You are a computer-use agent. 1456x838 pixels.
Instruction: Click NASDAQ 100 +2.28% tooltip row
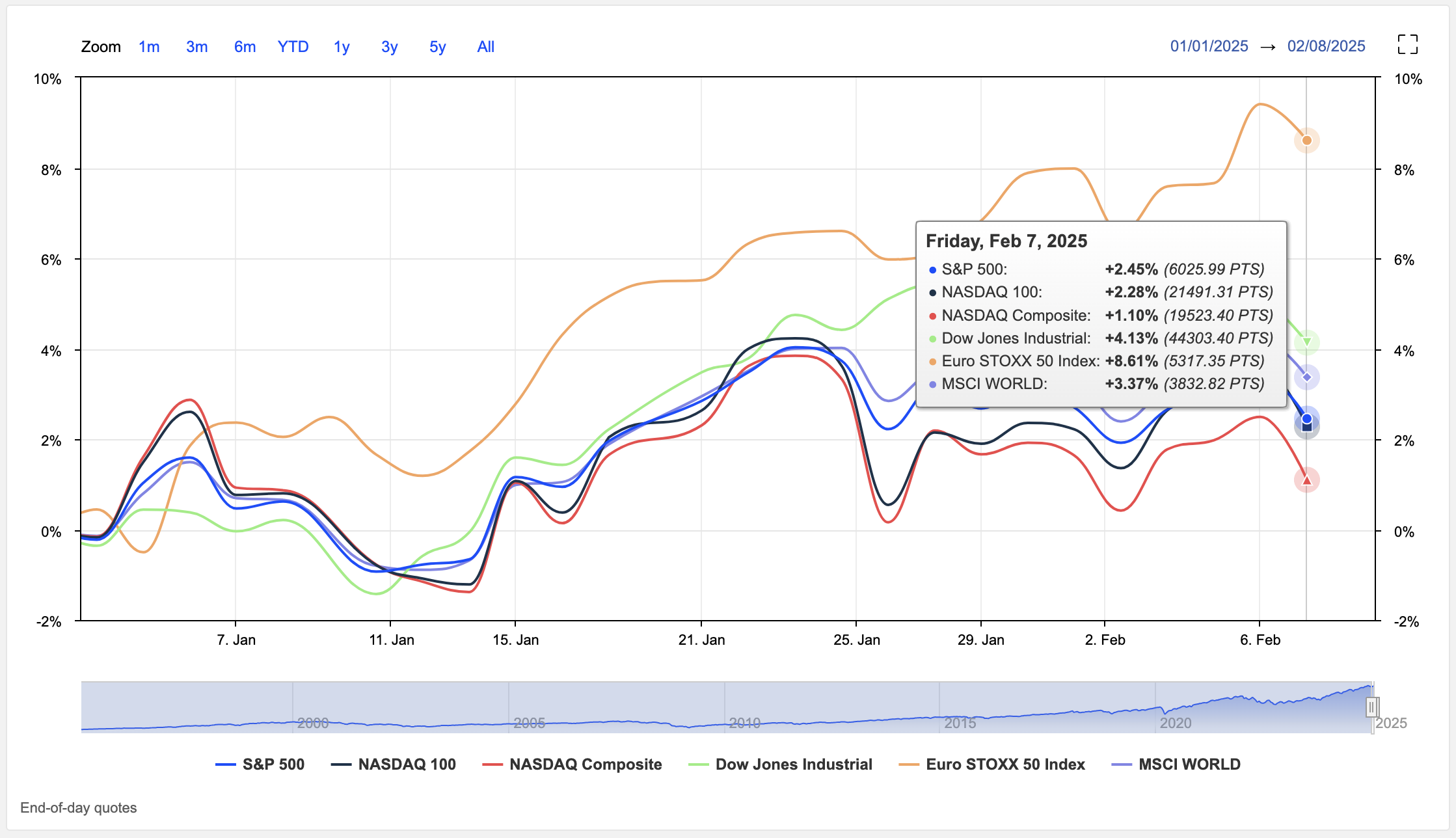[x=1101, y=292]
